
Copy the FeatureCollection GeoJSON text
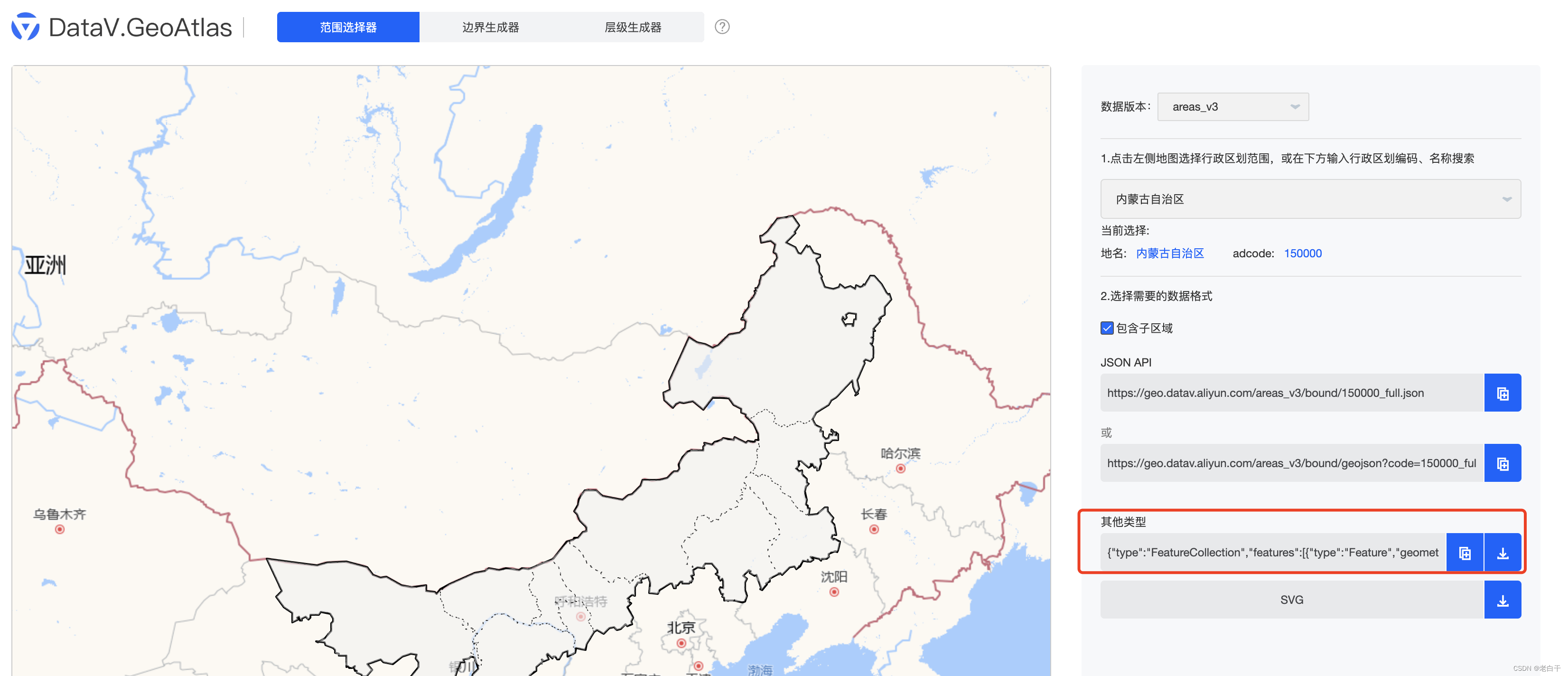[1464, 553]
